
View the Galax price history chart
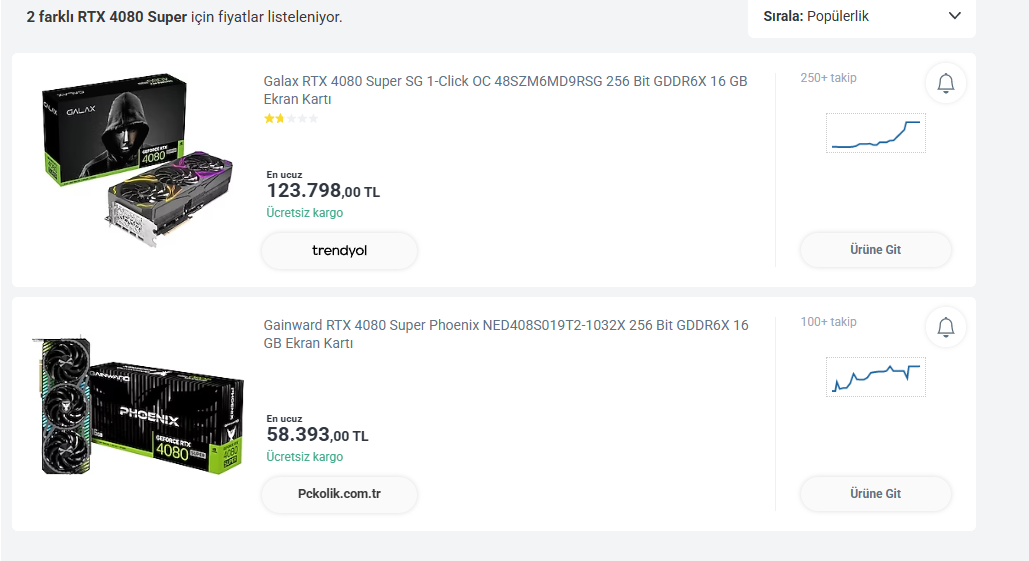(876, 133)
